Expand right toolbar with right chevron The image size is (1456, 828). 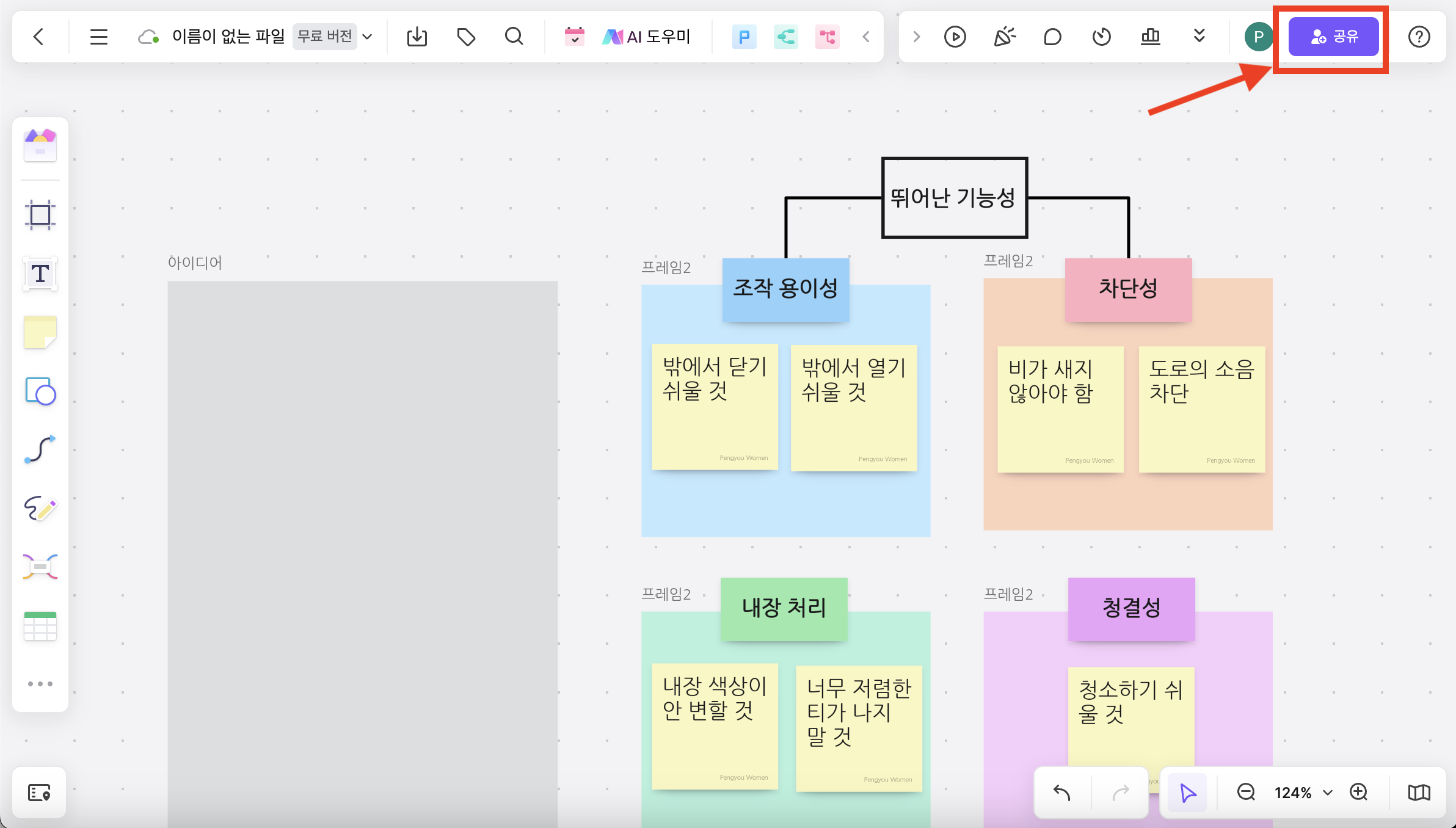pos(916,37)
